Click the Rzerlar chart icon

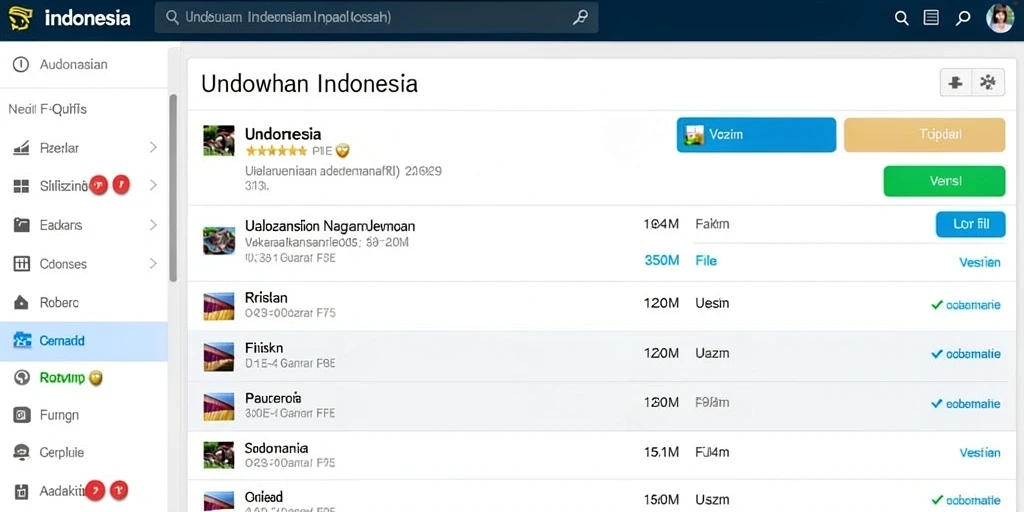click(x=21, y=148)
